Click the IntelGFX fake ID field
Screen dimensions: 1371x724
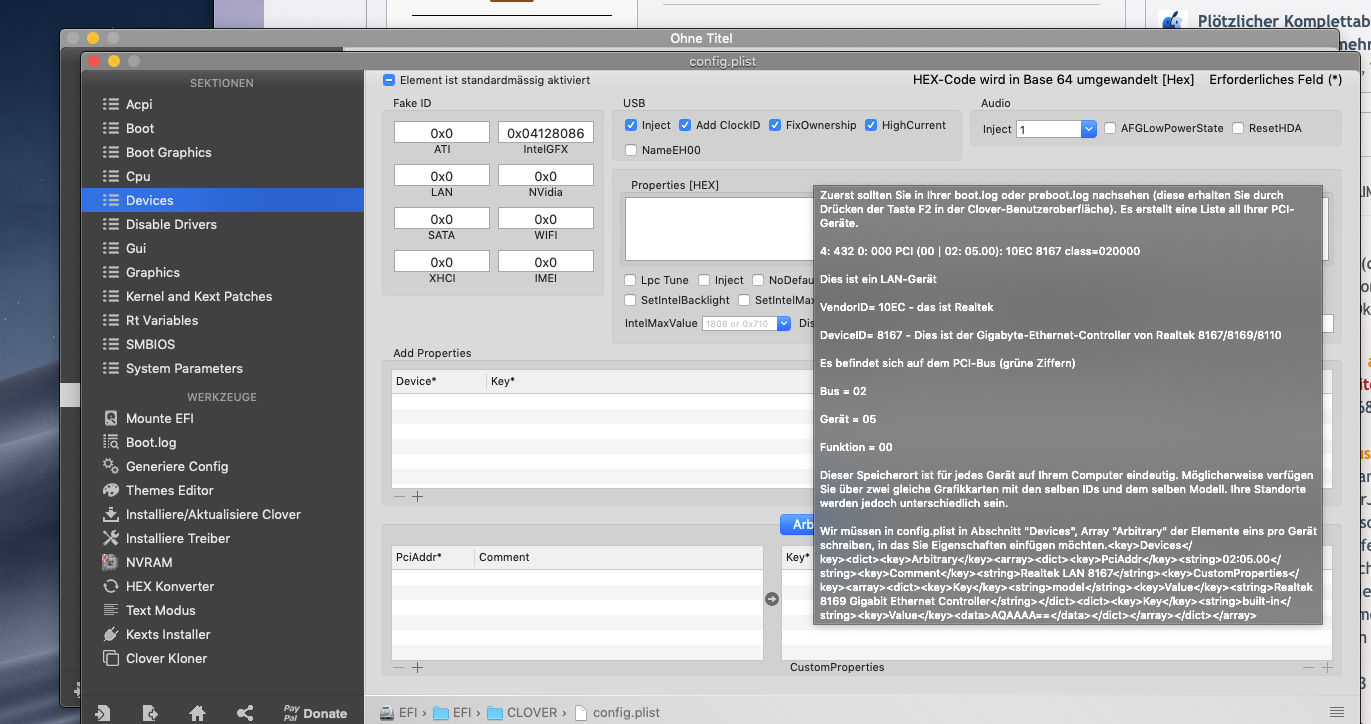(x=545, y=133)
